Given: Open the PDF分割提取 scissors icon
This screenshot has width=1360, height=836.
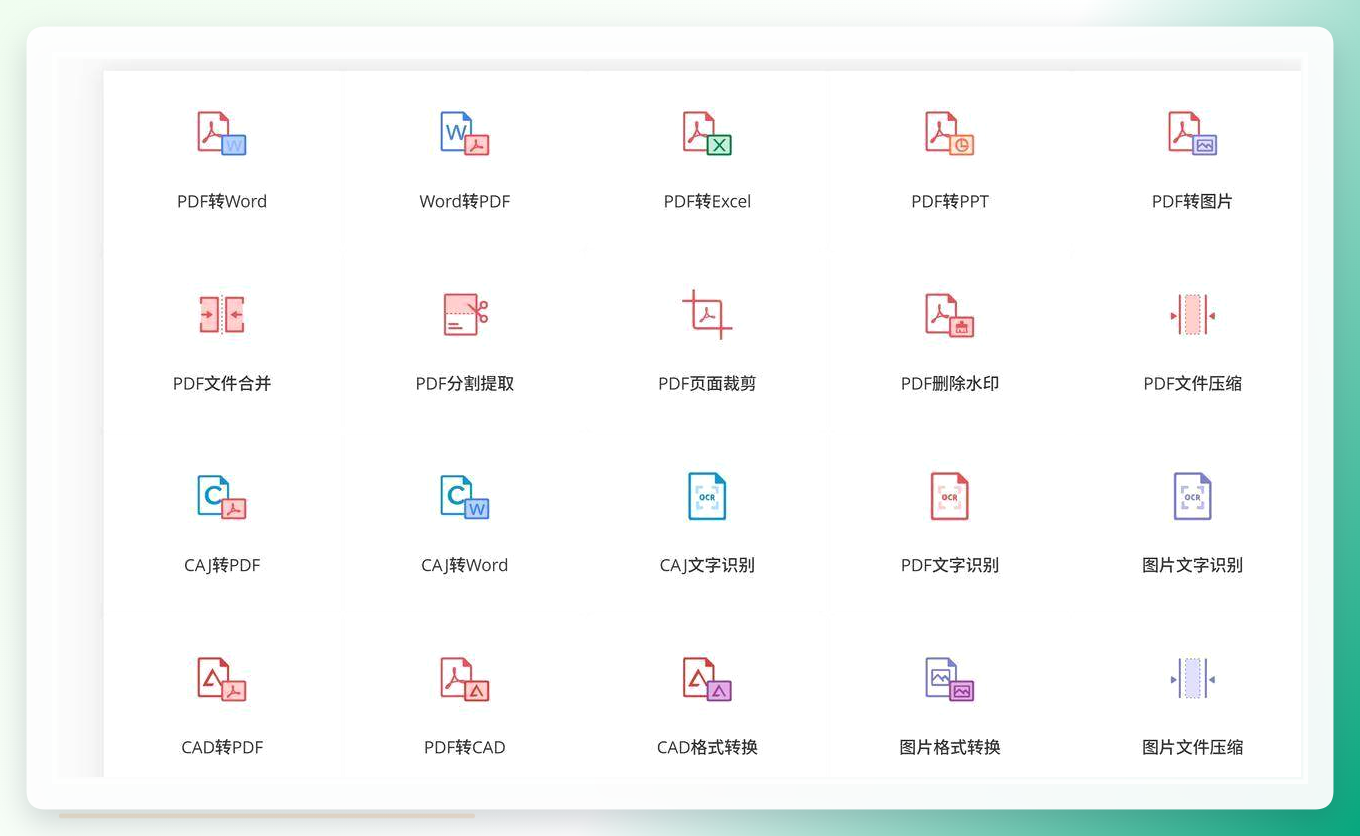Looking at the screenshot, I should (465, 315).
